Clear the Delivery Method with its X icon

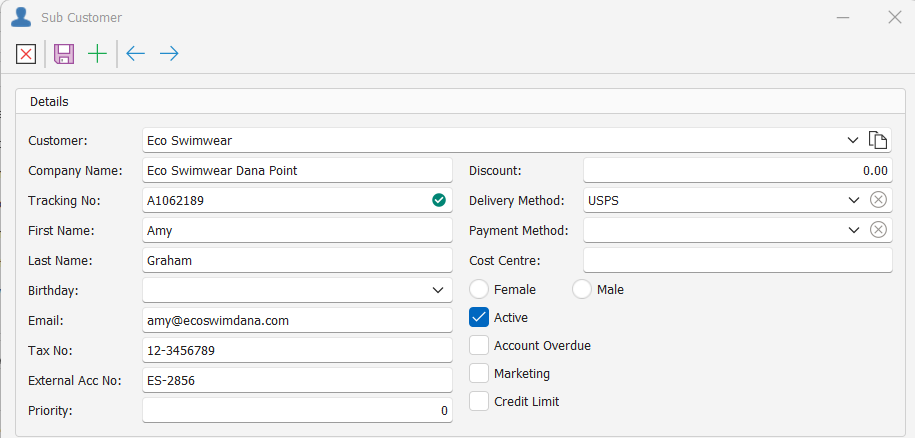click(x=878, y=200)
